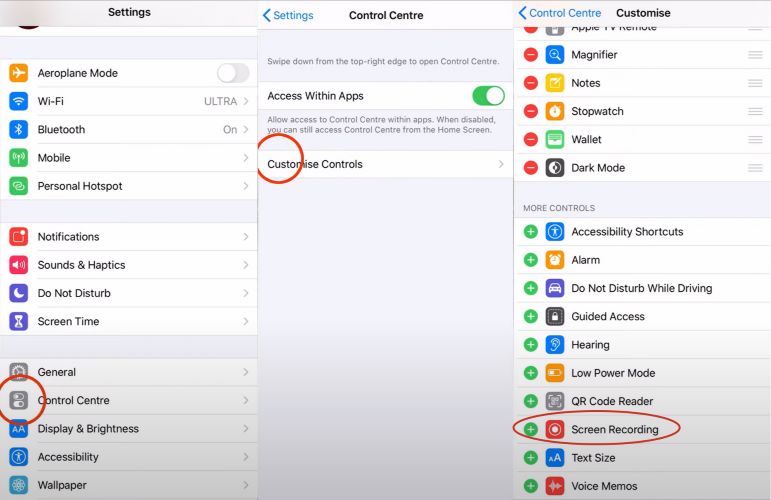Grab the Magnifier reorder handle

755,55
